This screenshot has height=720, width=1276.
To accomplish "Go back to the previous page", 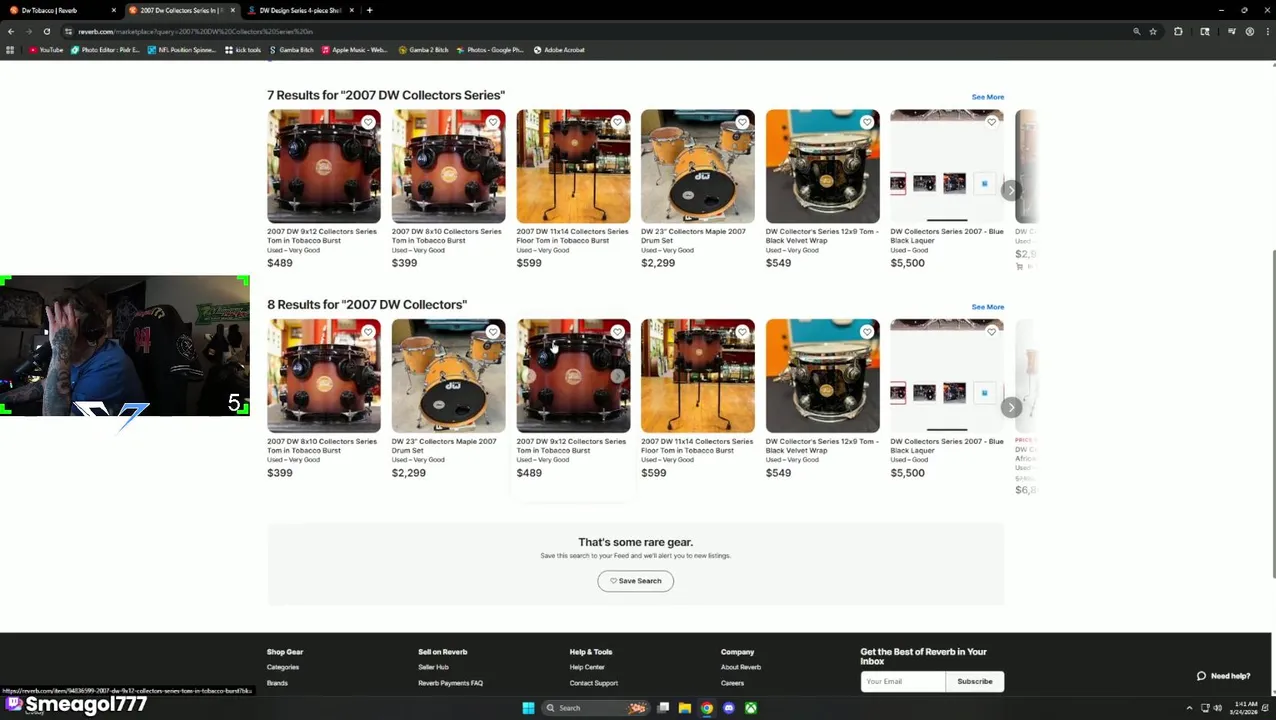I will coord(10,31).
